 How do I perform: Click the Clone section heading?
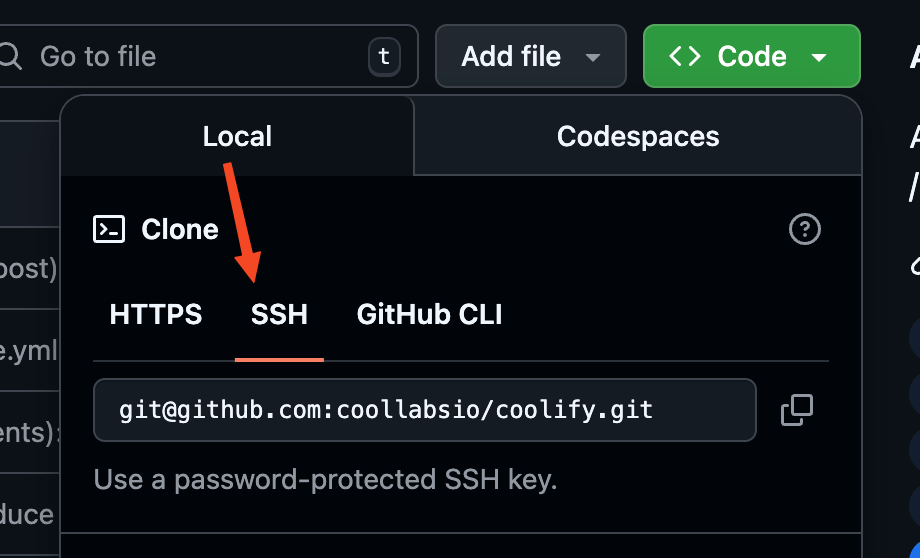click(180, 230)
